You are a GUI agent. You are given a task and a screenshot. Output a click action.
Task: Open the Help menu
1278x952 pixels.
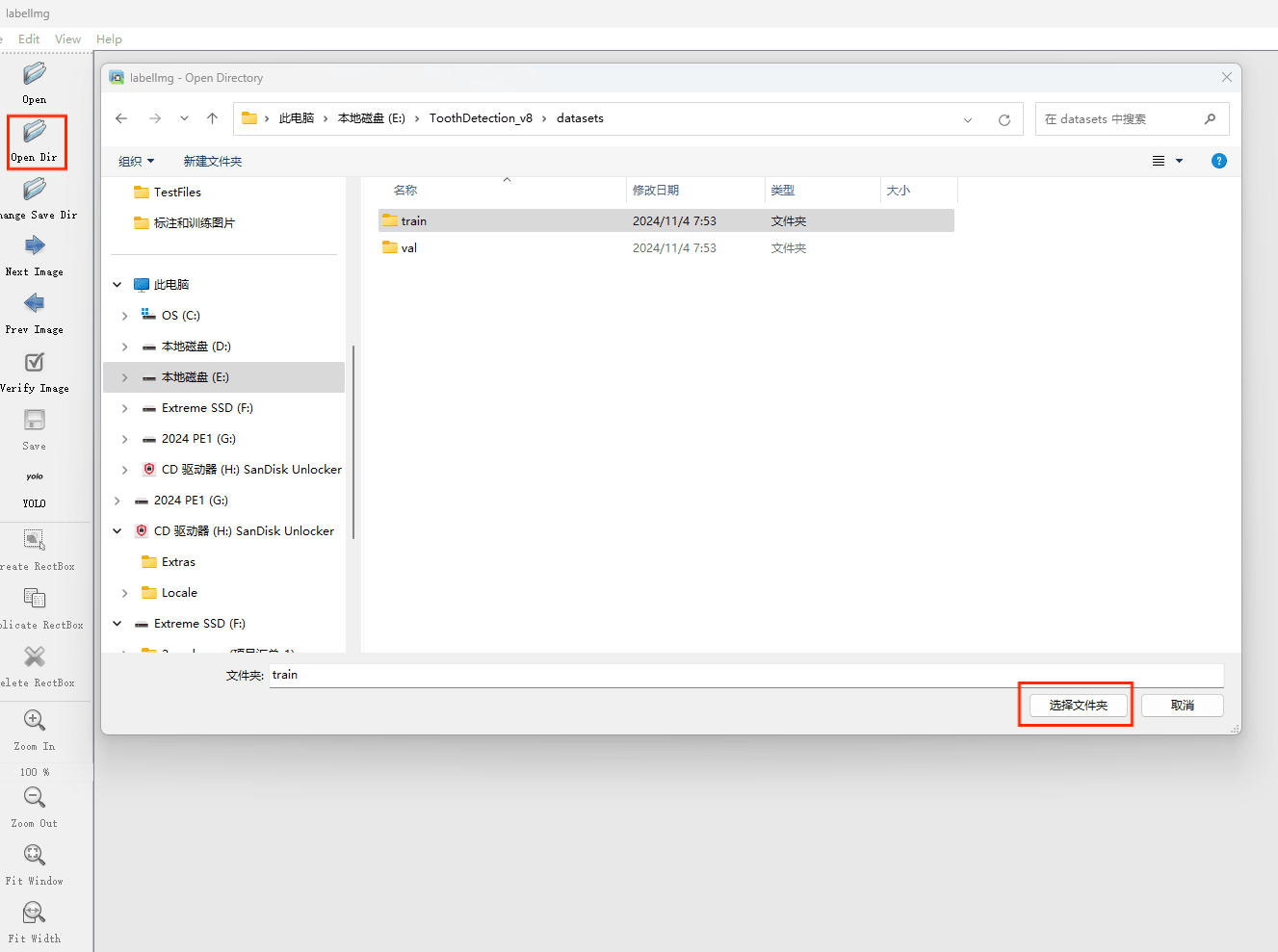pyautogui.click(x=109, y=39)
